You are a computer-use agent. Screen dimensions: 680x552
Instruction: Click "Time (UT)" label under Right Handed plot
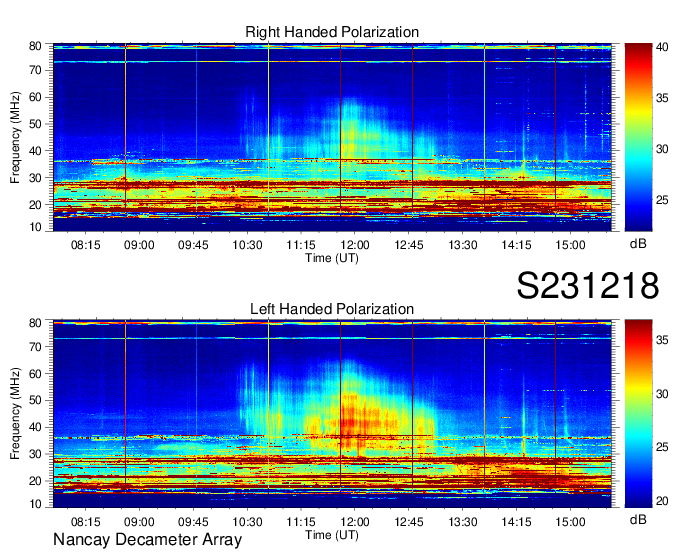[x=332, y=258]
